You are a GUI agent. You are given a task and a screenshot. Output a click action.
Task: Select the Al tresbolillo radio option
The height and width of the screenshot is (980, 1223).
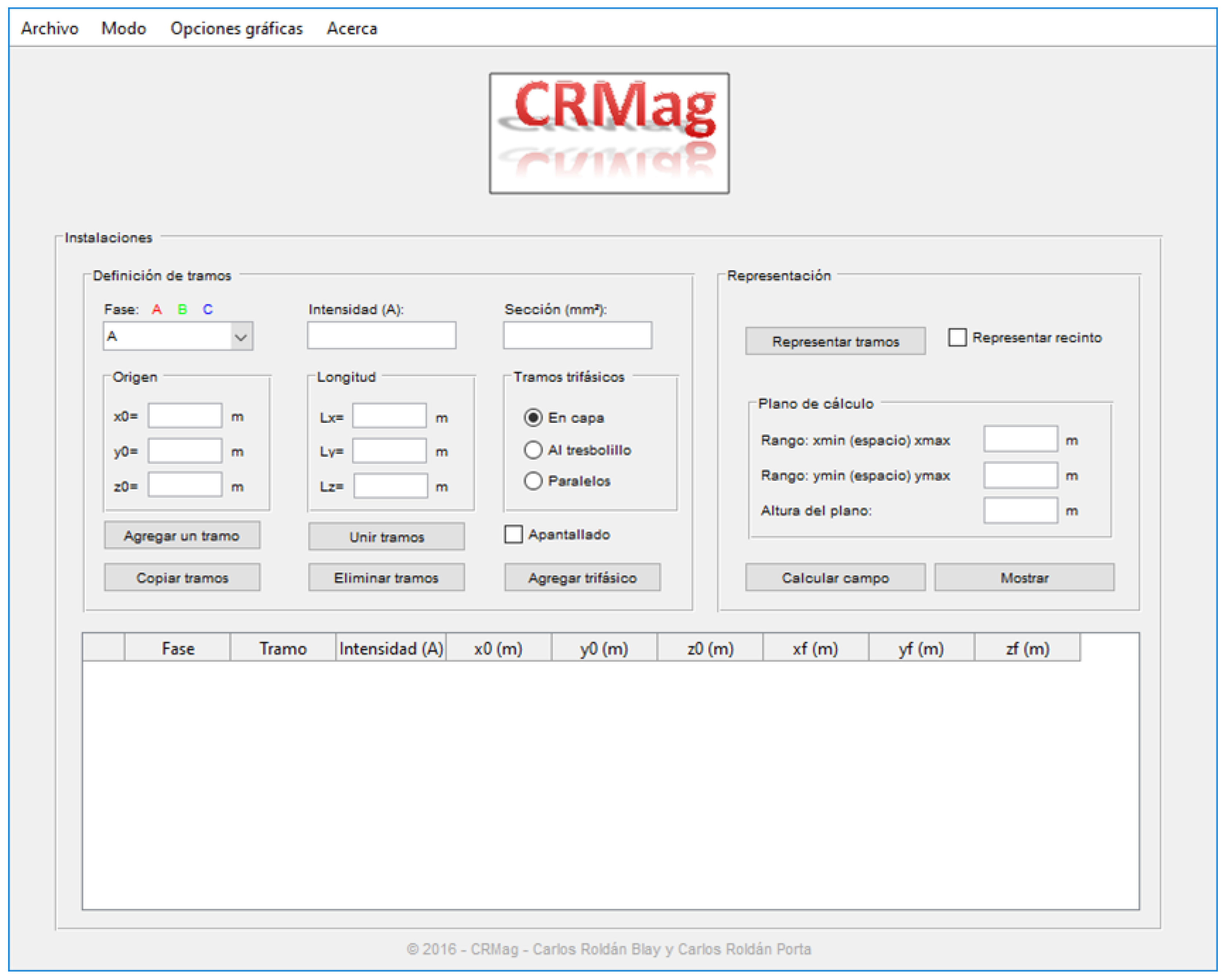tap(533, 450)
